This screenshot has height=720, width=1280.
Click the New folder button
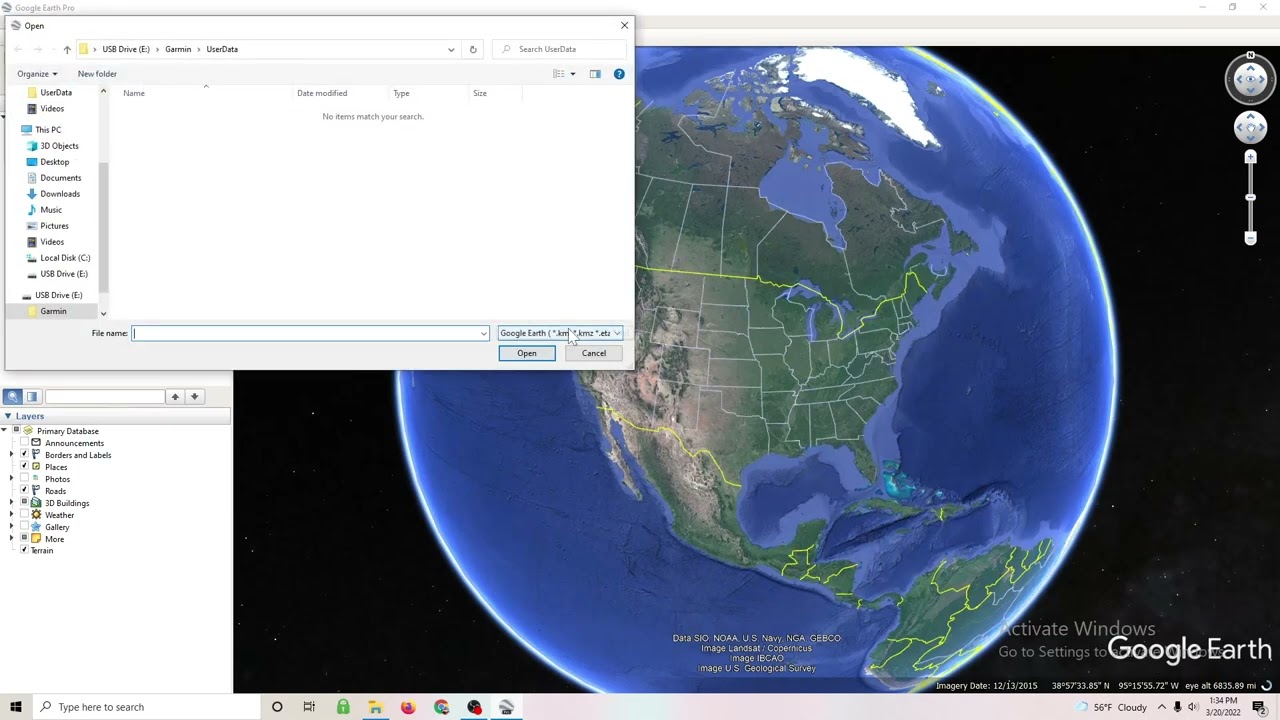point(97,74)
